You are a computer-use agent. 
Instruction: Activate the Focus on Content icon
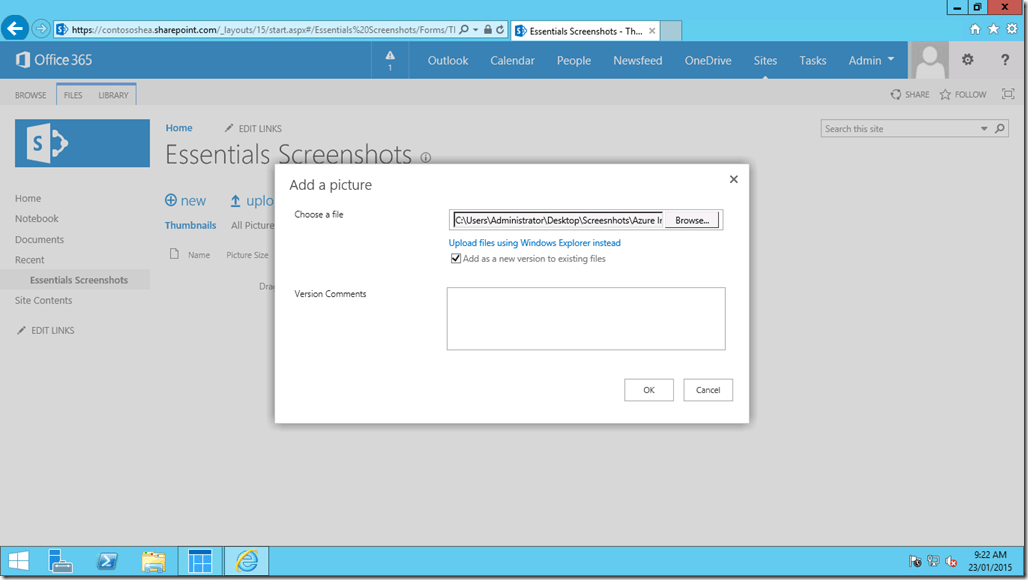pyautogui.click(x=1008, y=94)
